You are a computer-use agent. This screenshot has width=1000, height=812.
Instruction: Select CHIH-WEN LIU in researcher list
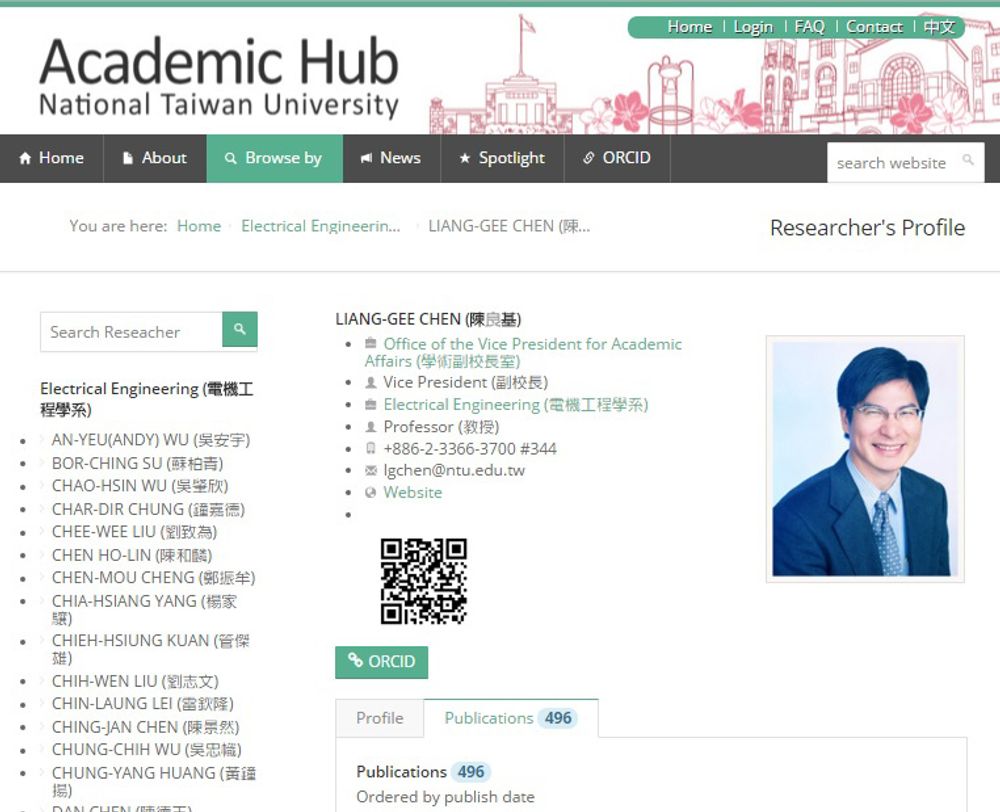[135, 681]
